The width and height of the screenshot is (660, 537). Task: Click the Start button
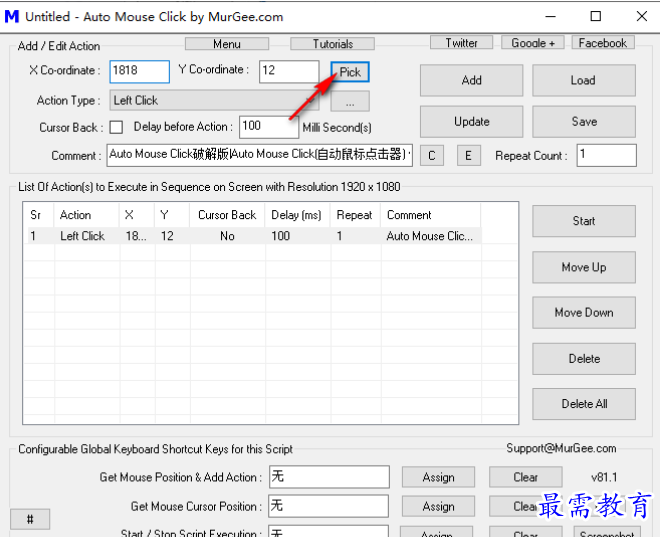click(x=584, y=221)
